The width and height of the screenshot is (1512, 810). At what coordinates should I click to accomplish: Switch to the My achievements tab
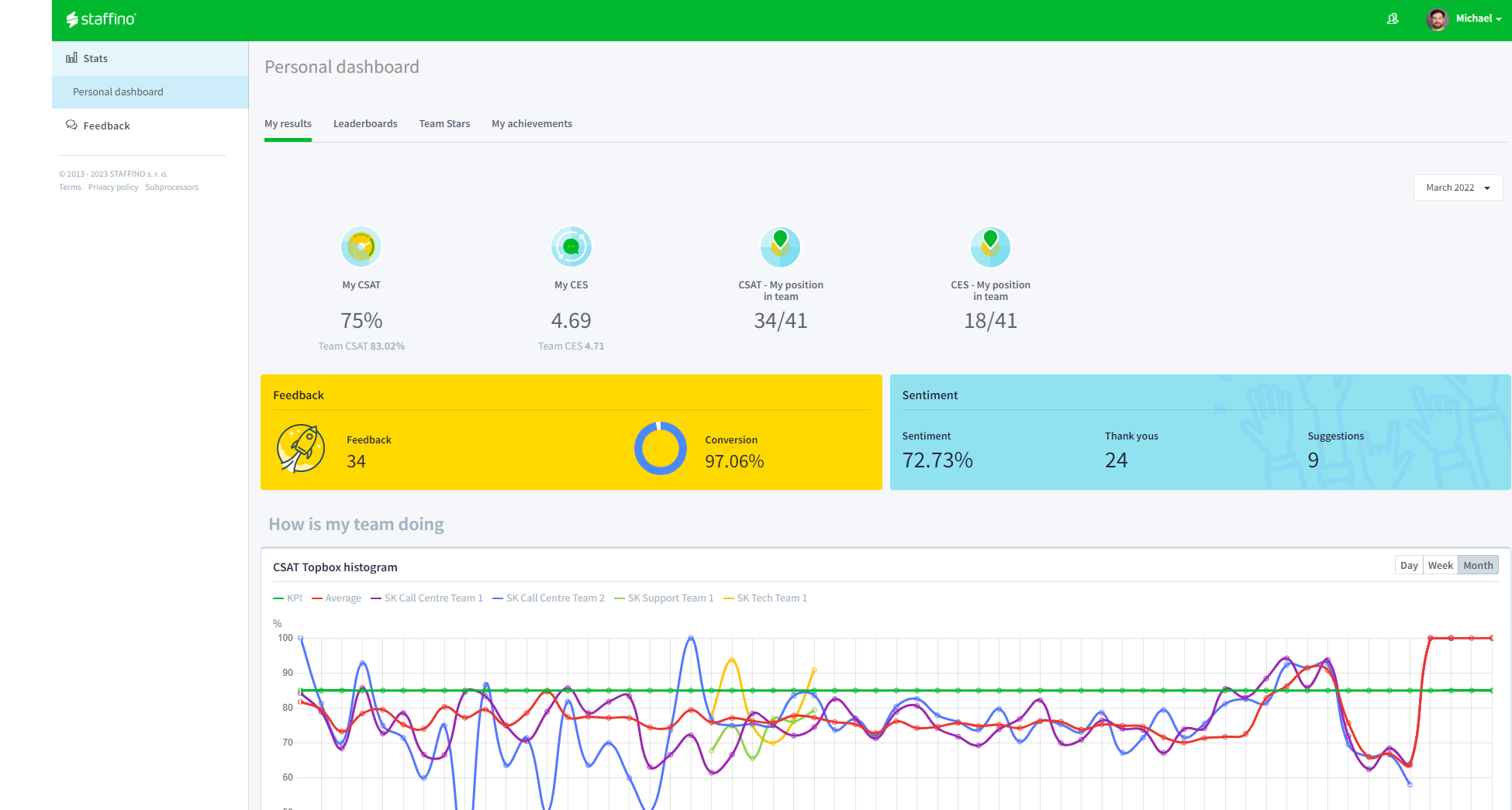[532, 124]
